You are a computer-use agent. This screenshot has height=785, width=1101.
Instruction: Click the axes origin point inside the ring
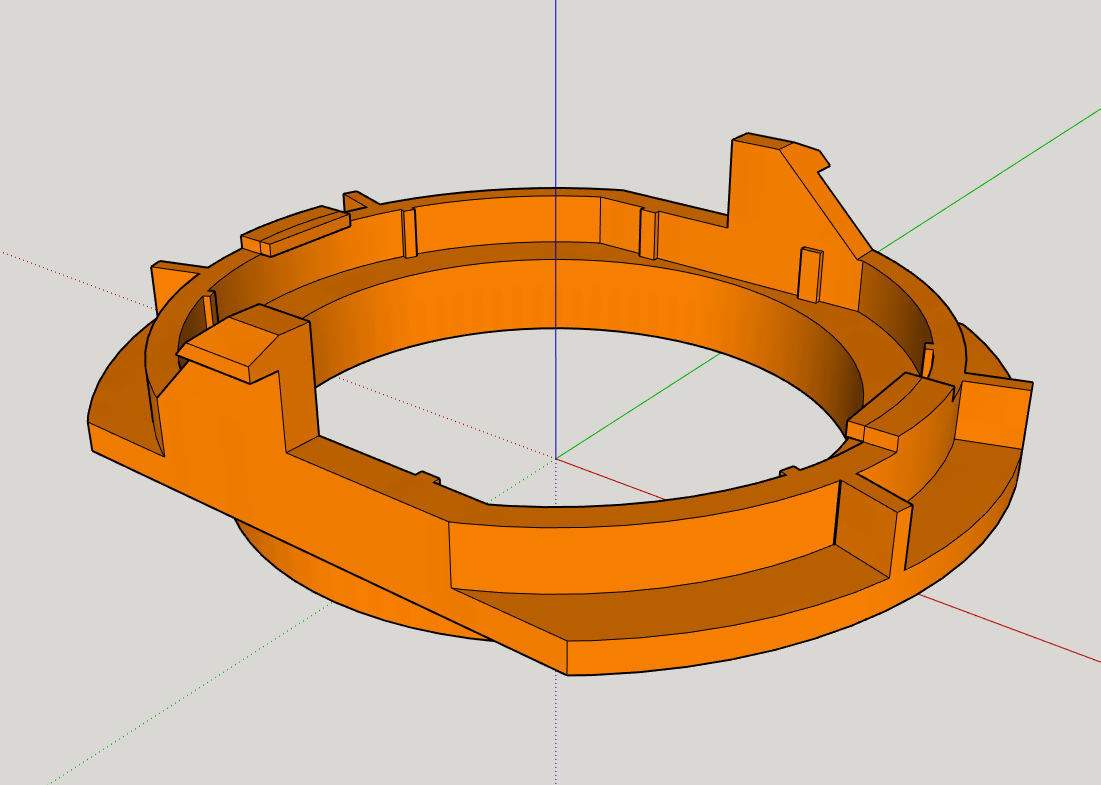click(x=556, y=459)
